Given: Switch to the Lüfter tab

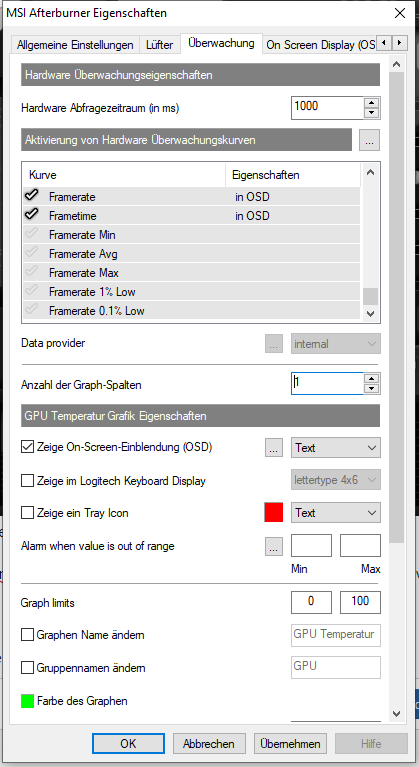Looking at the screenshot, I should (159, 45).
